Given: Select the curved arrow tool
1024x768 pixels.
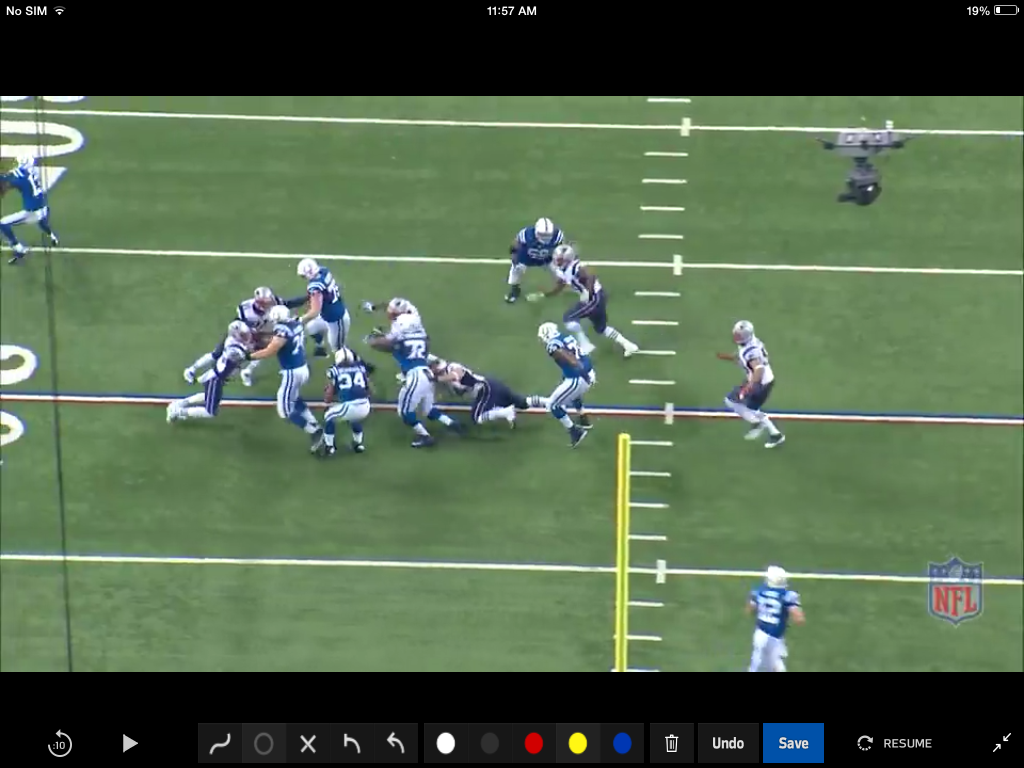Looking at the screenshot, I should 396,743.
